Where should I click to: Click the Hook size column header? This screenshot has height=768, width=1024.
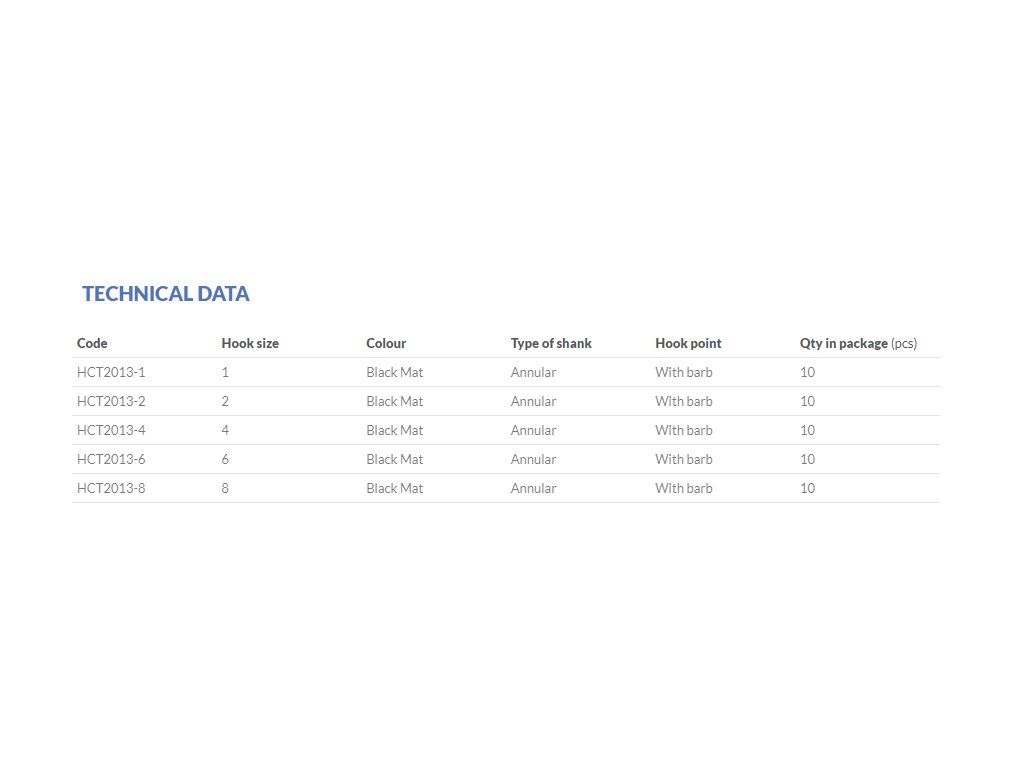pyautogui.click(x=250, y=344)
